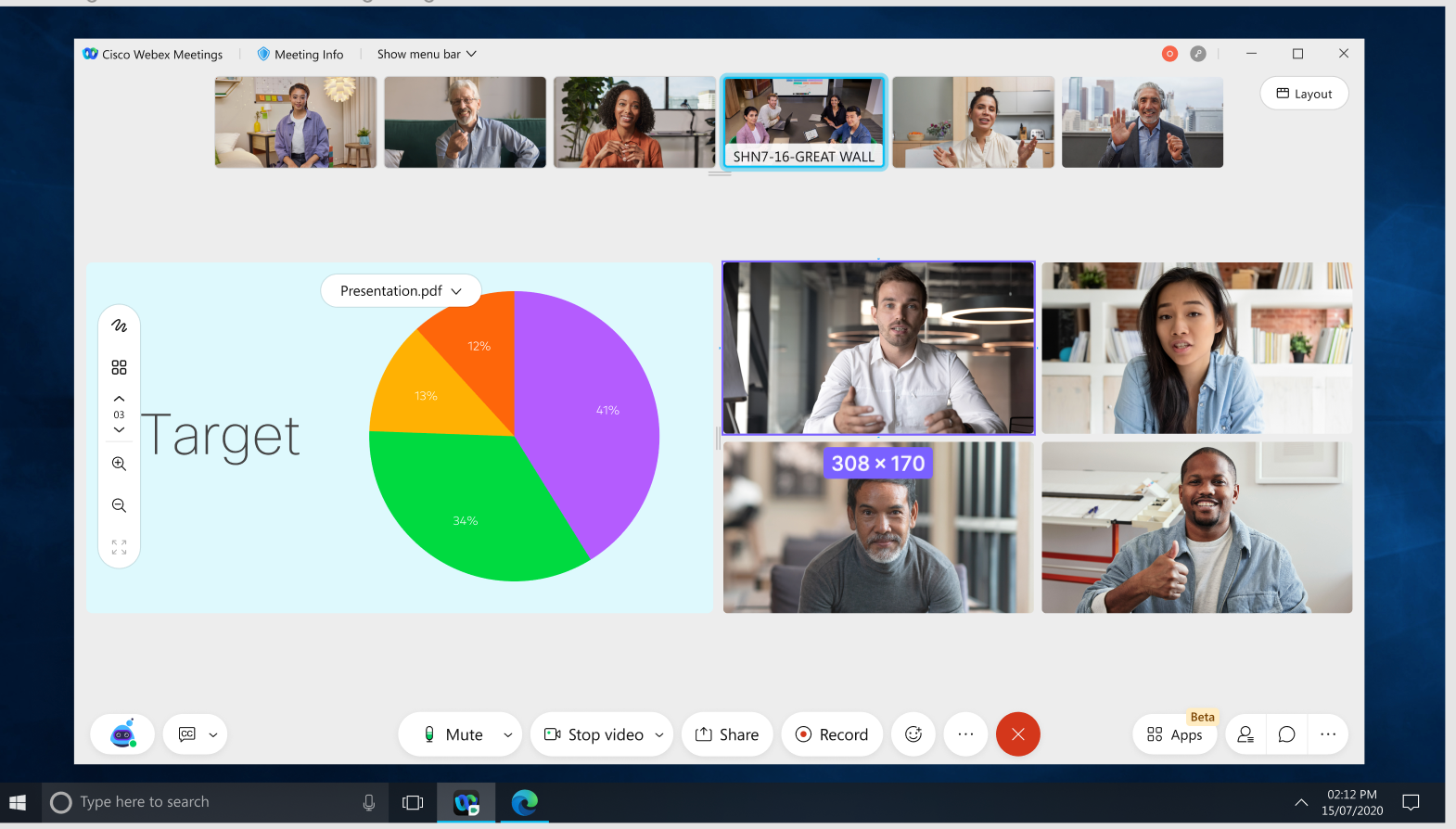Click the Cisco Webex Meetings logo
Viewport: 1456px width, 829px height.
90,54
